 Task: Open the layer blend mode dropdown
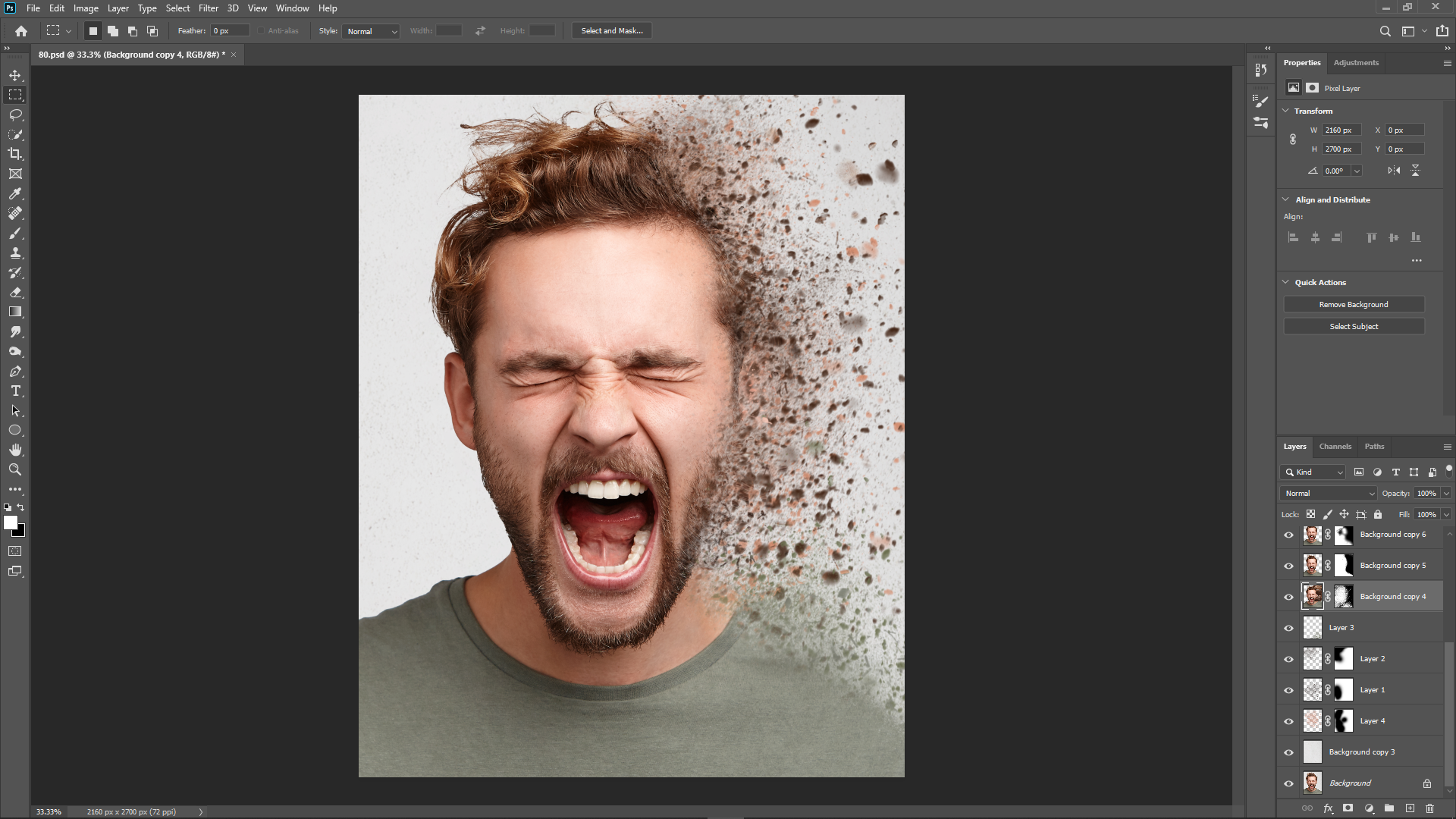tap(1329, 493)
